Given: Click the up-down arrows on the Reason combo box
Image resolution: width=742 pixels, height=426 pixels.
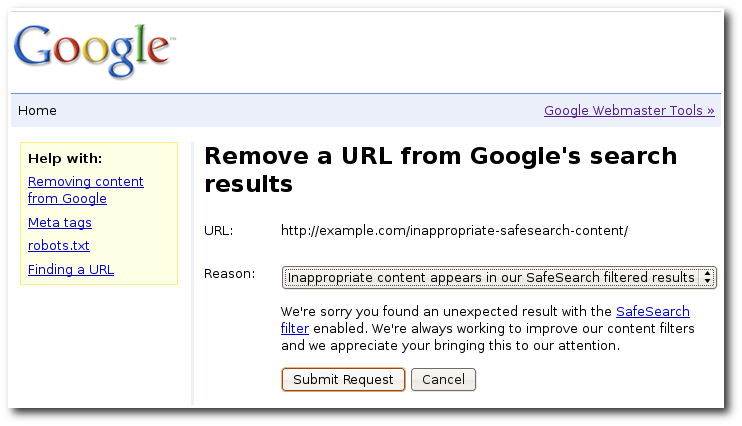Looking at the screenshot, I should (x=707, y=277).
